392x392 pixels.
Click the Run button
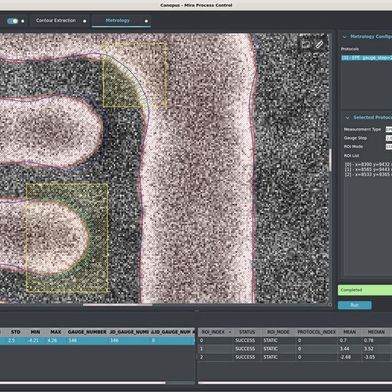coord(354,305)
